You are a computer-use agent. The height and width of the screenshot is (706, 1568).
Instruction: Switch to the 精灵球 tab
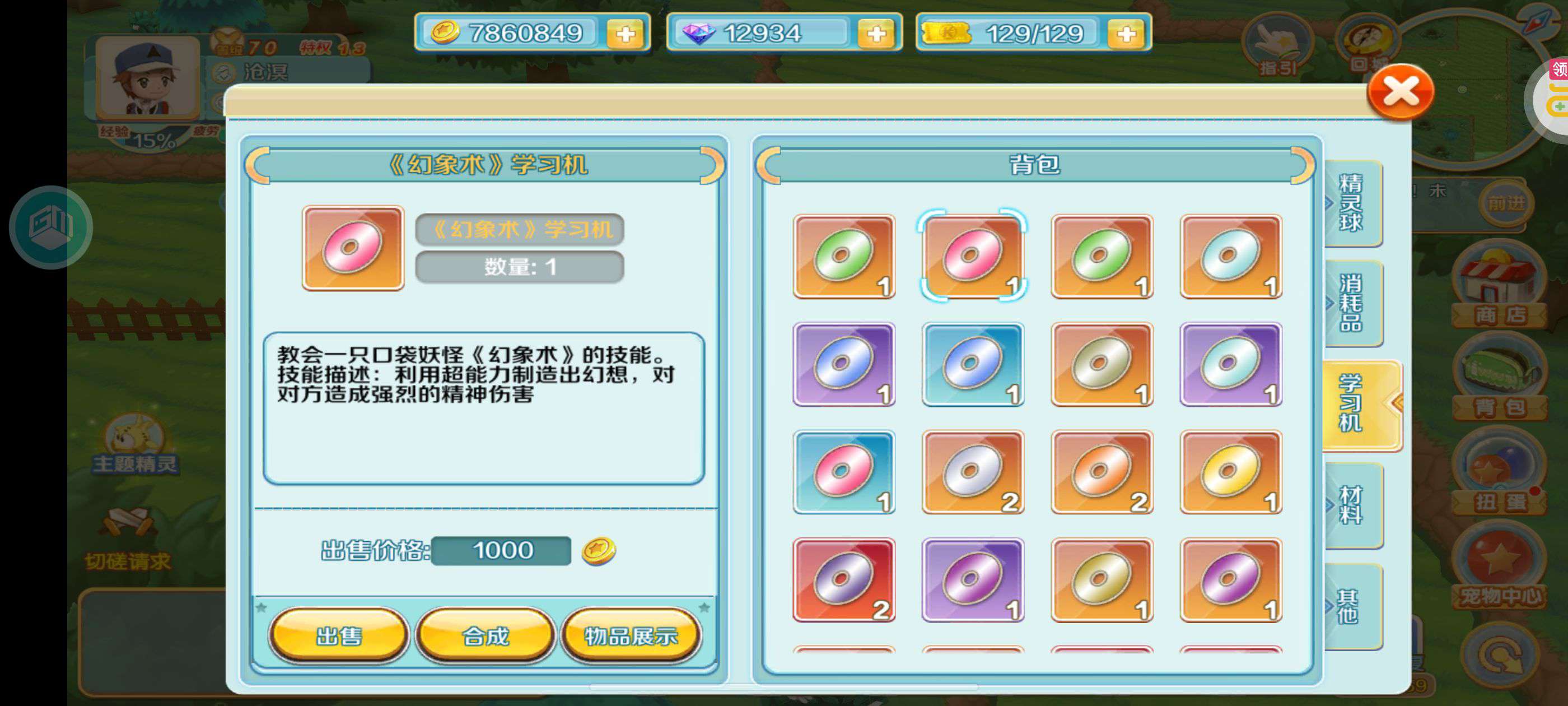tap(1352, 203)
